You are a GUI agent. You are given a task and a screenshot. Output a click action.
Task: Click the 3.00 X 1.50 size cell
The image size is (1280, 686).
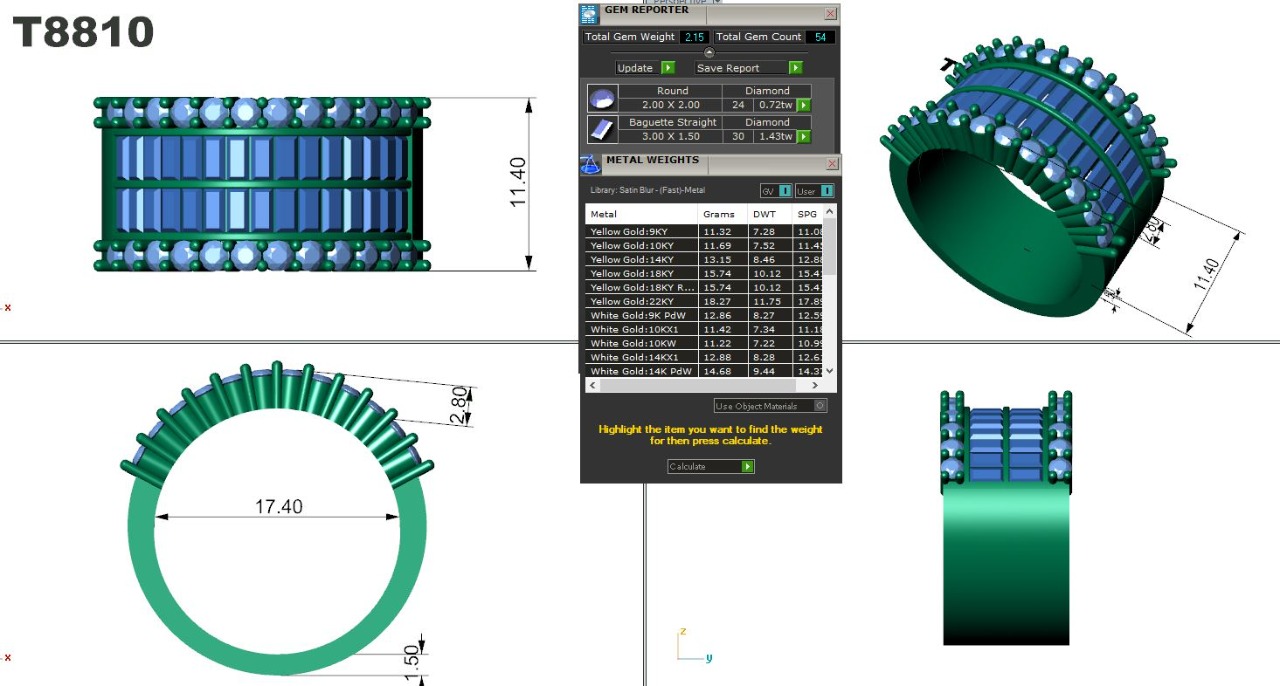672,136
